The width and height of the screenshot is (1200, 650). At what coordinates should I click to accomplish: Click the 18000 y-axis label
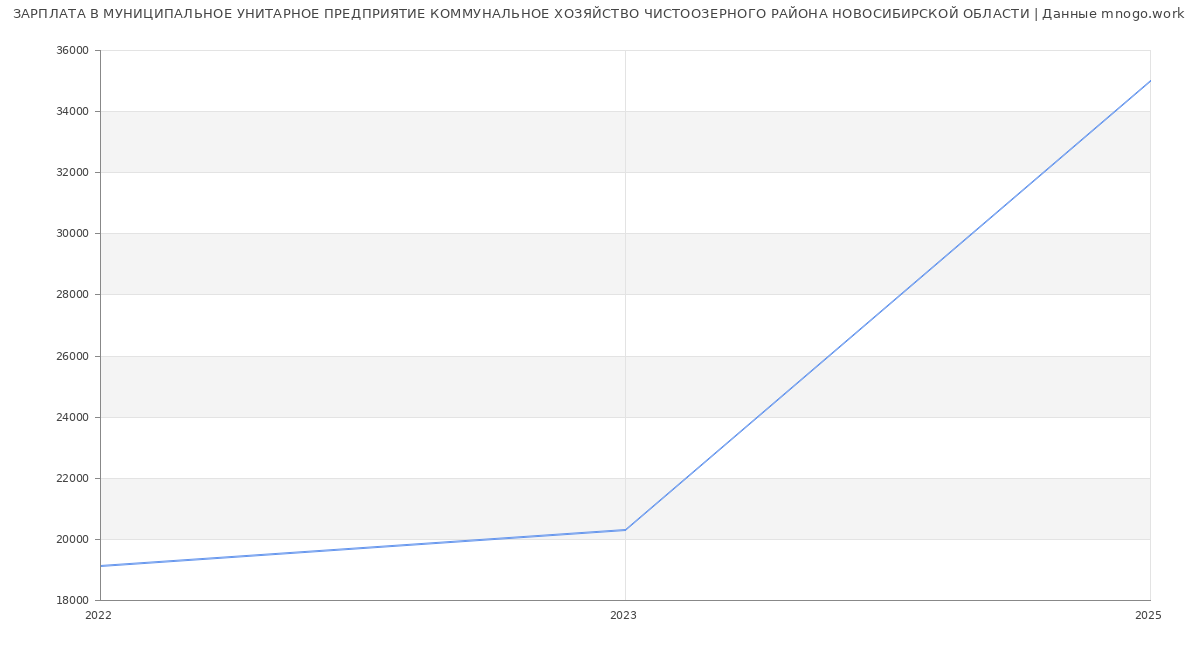click(x=72, y=601)
